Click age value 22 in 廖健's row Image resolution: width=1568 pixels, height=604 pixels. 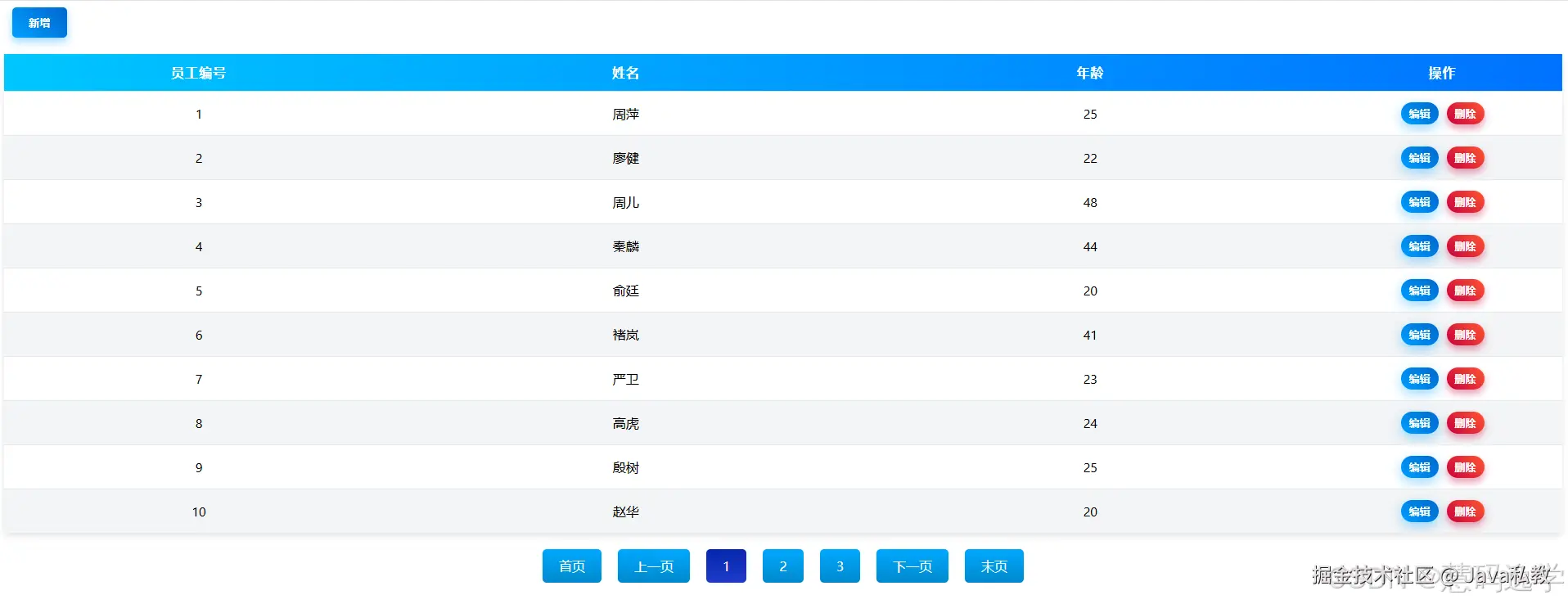point(1090,158)
